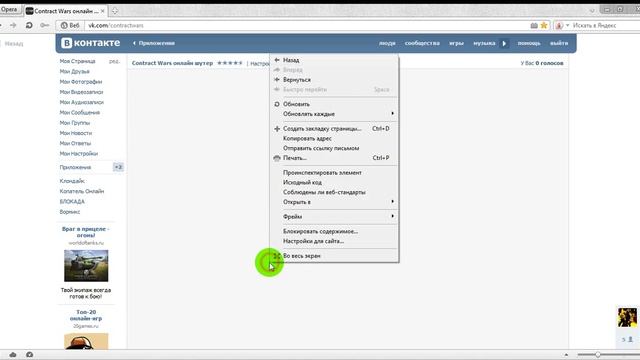Click the app star rating
640x360 pixels.
[x=230, y=63]
